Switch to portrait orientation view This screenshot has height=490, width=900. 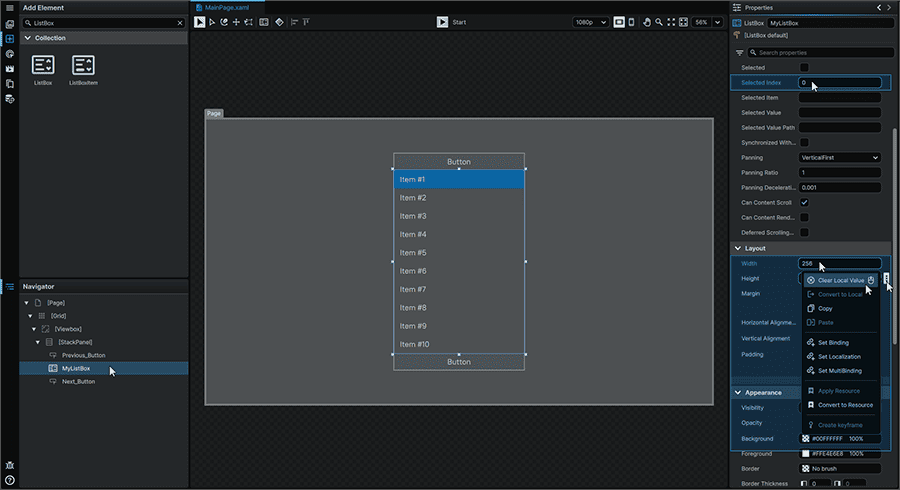click(x=631, y=22)
